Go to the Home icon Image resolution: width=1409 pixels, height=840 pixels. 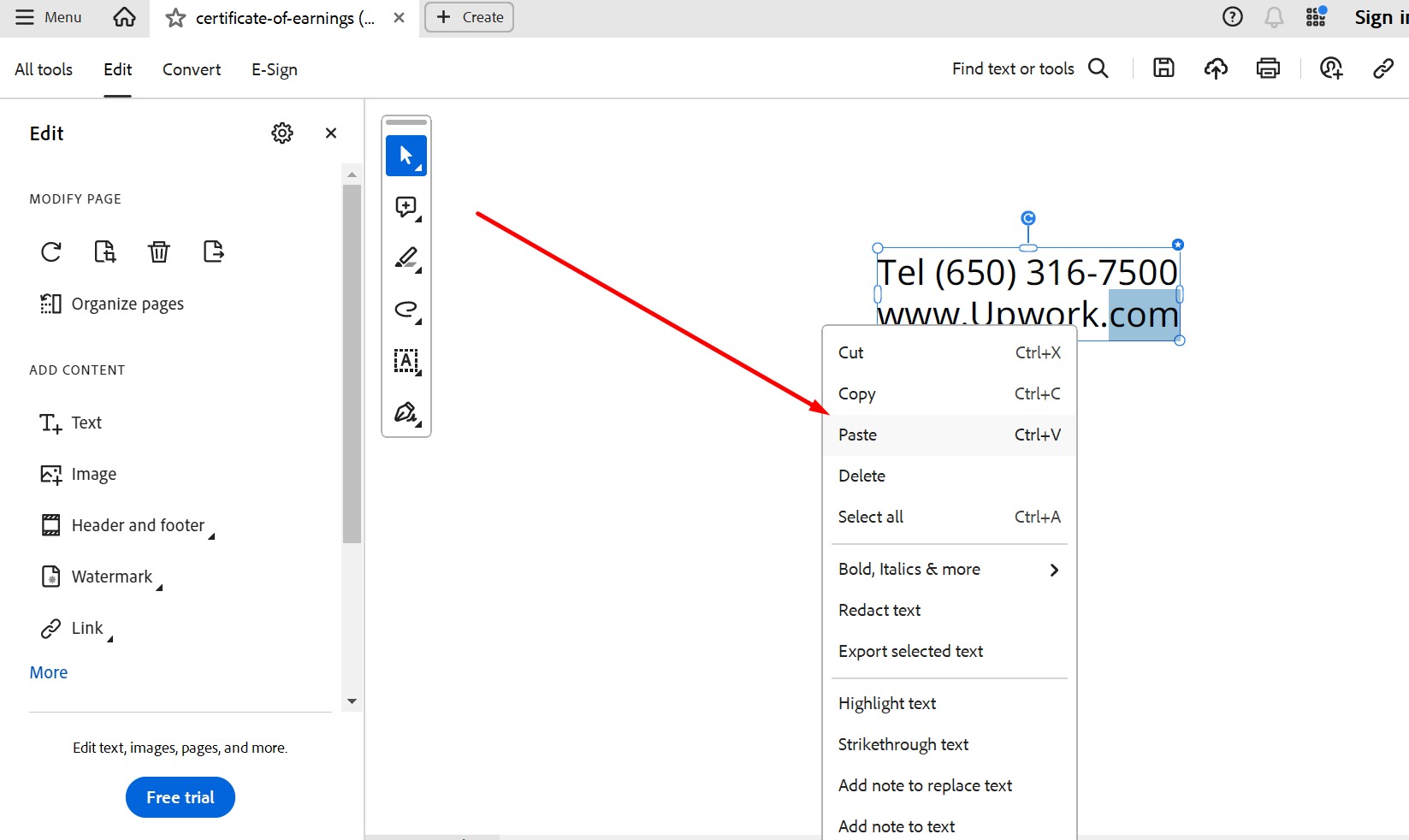point(124,17)
